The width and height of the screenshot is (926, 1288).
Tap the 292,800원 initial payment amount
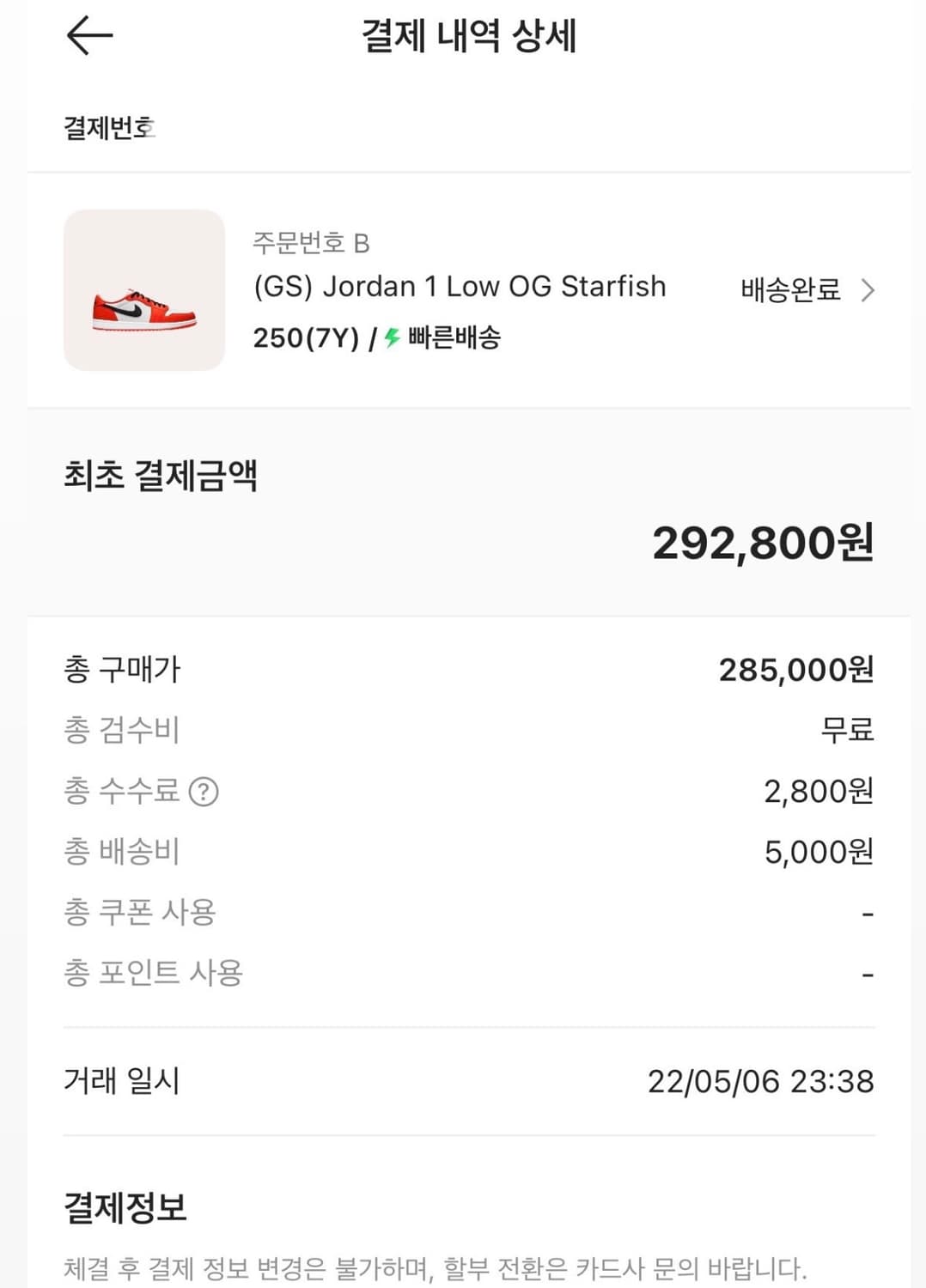tap(763, 543)
